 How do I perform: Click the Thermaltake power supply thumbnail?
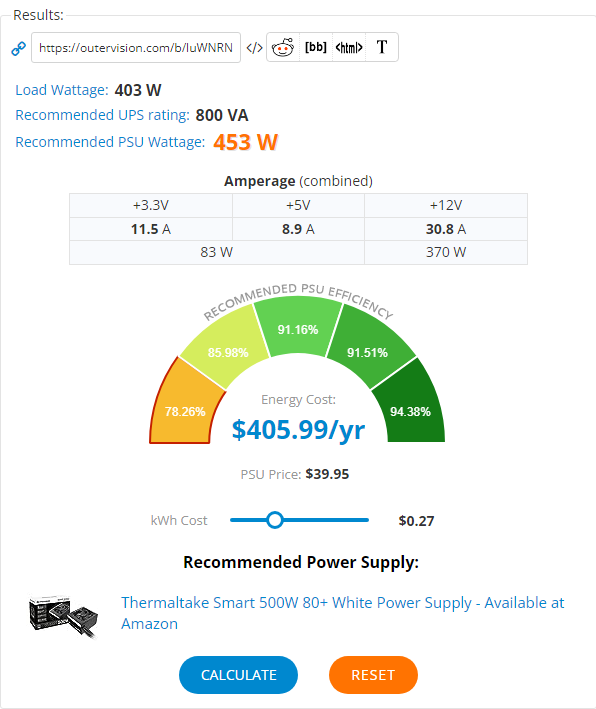[63, 616]
